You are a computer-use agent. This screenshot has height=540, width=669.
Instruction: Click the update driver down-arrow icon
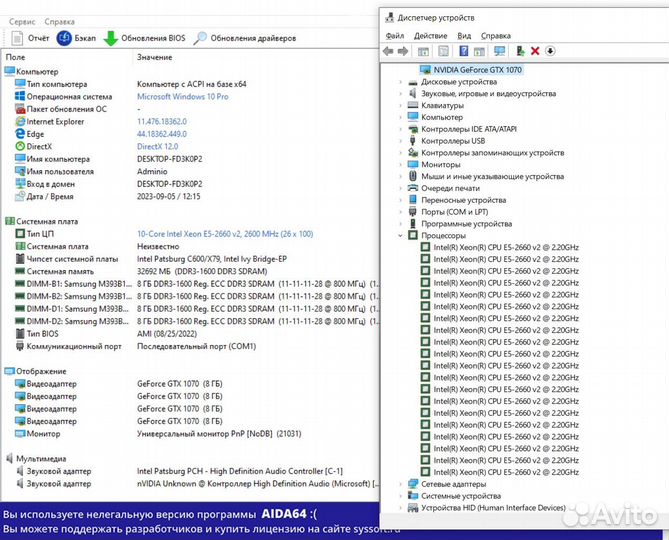[x=550, y=51]
